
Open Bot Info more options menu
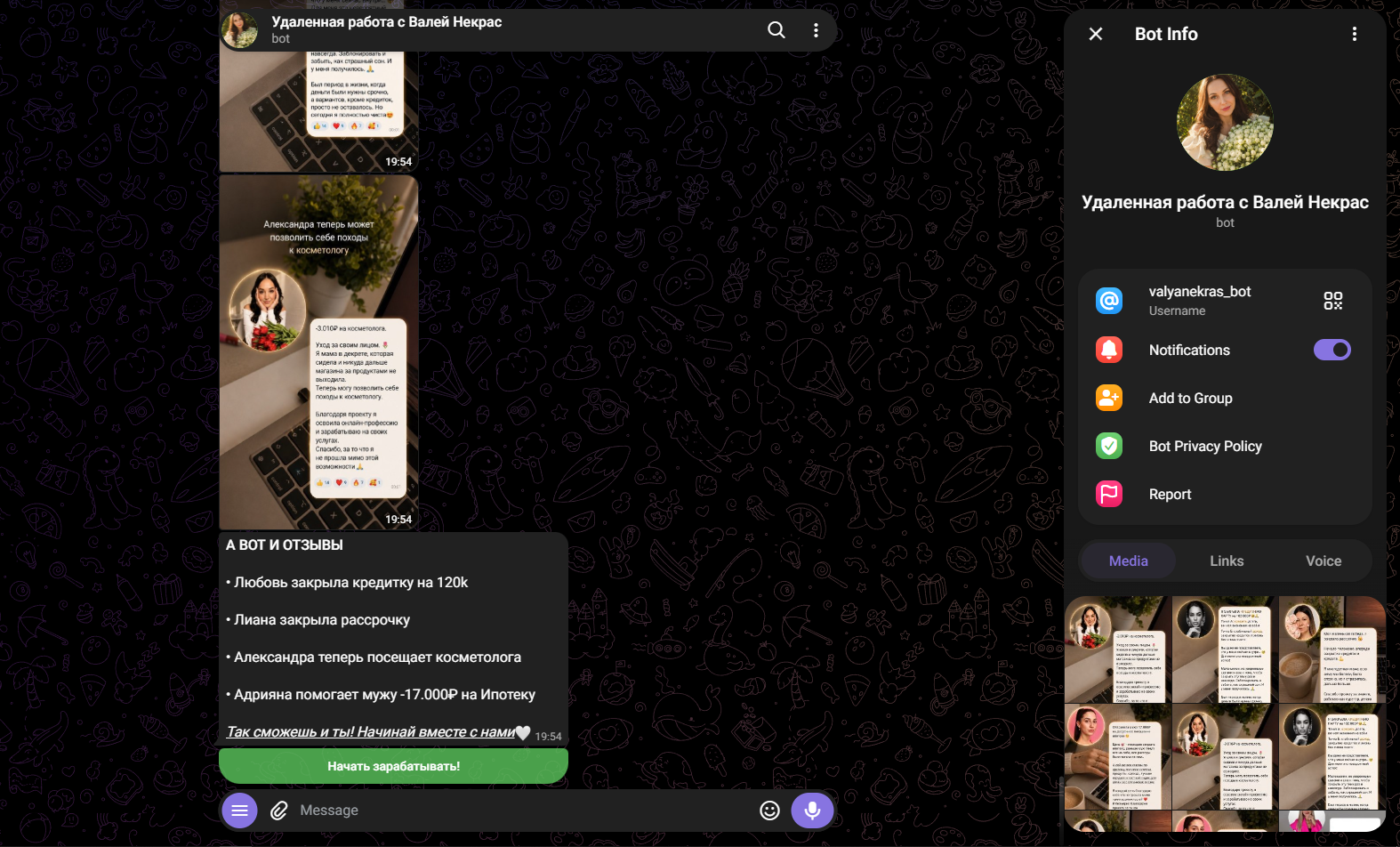tap(1355, 34)
